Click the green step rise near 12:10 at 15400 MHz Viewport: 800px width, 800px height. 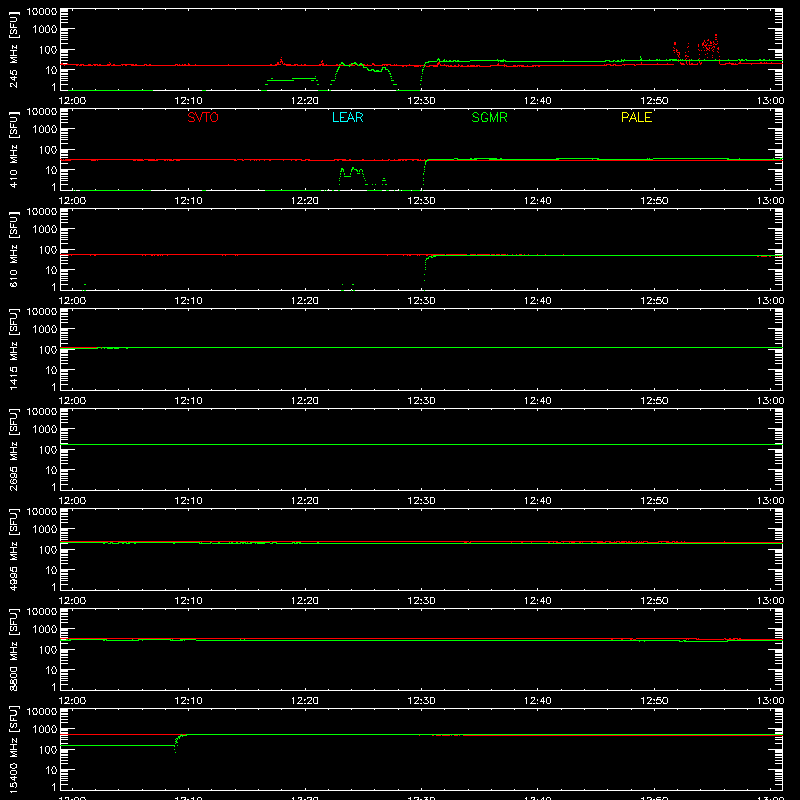(x=179, y=742)
